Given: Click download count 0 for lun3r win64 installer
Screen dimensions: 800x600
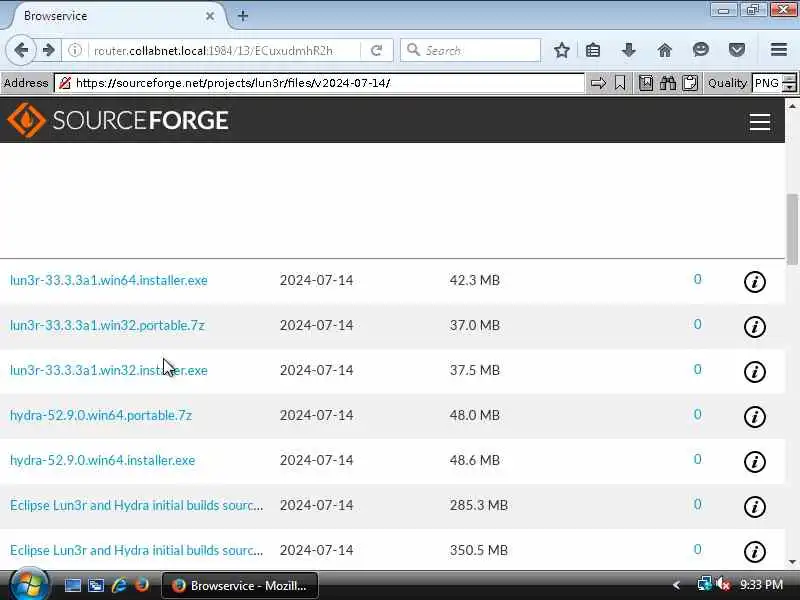Looking at the screenshot, I should 697,279.
